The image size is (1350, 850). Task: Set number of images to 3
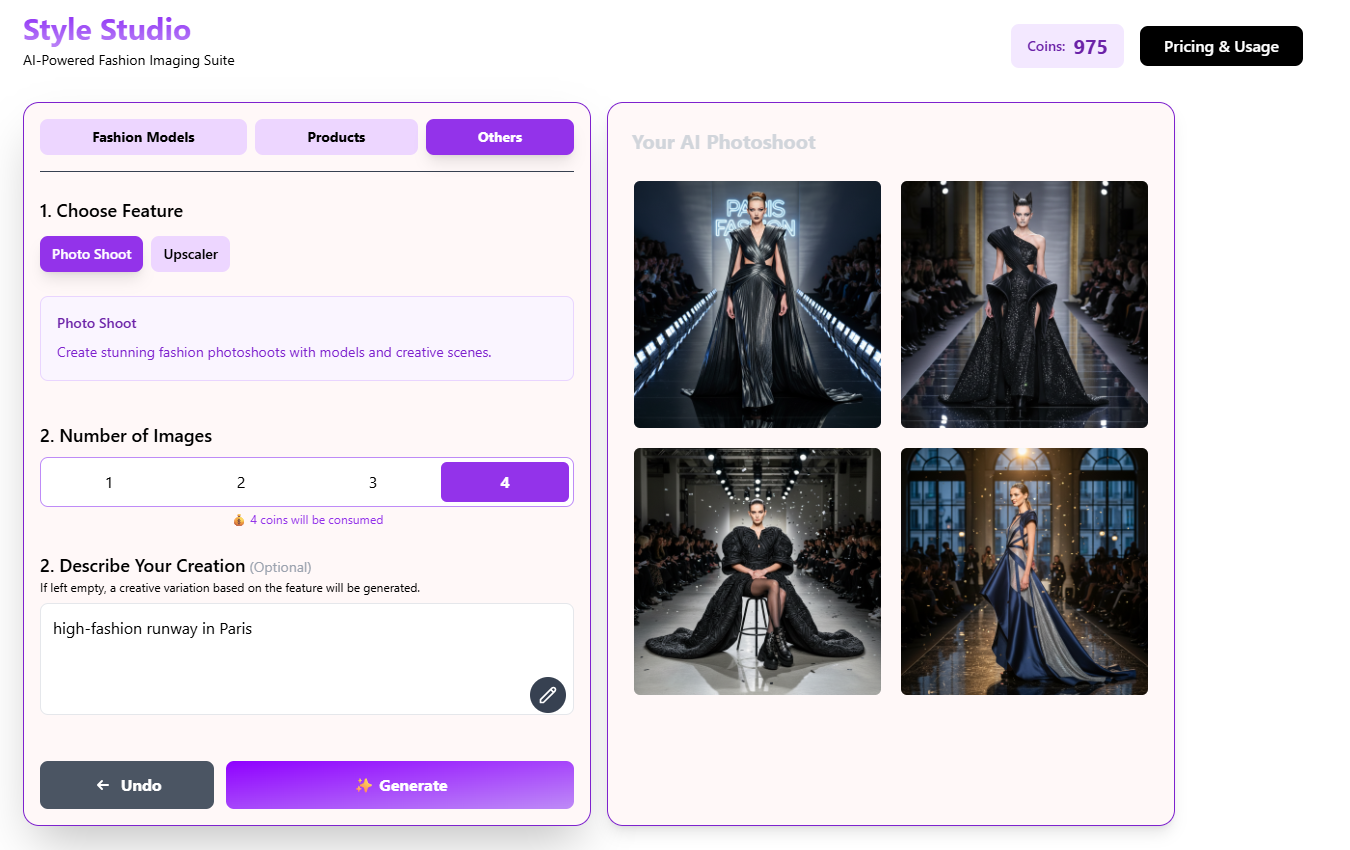pyautogui.click(x=373, y=482)
